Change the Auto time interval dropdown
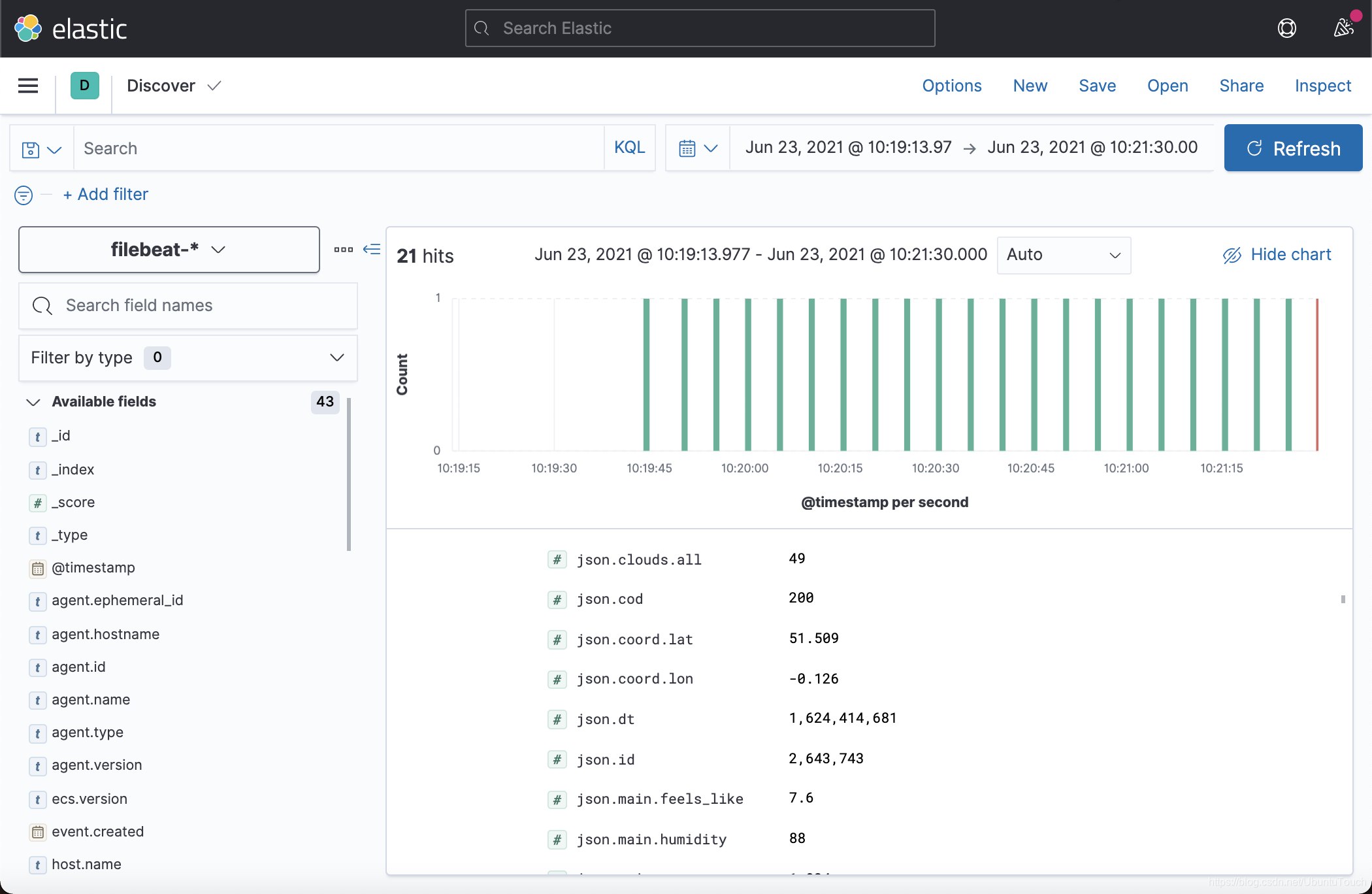The width and height of the screenshot is (1372, 894). [x=1064, y=255]
